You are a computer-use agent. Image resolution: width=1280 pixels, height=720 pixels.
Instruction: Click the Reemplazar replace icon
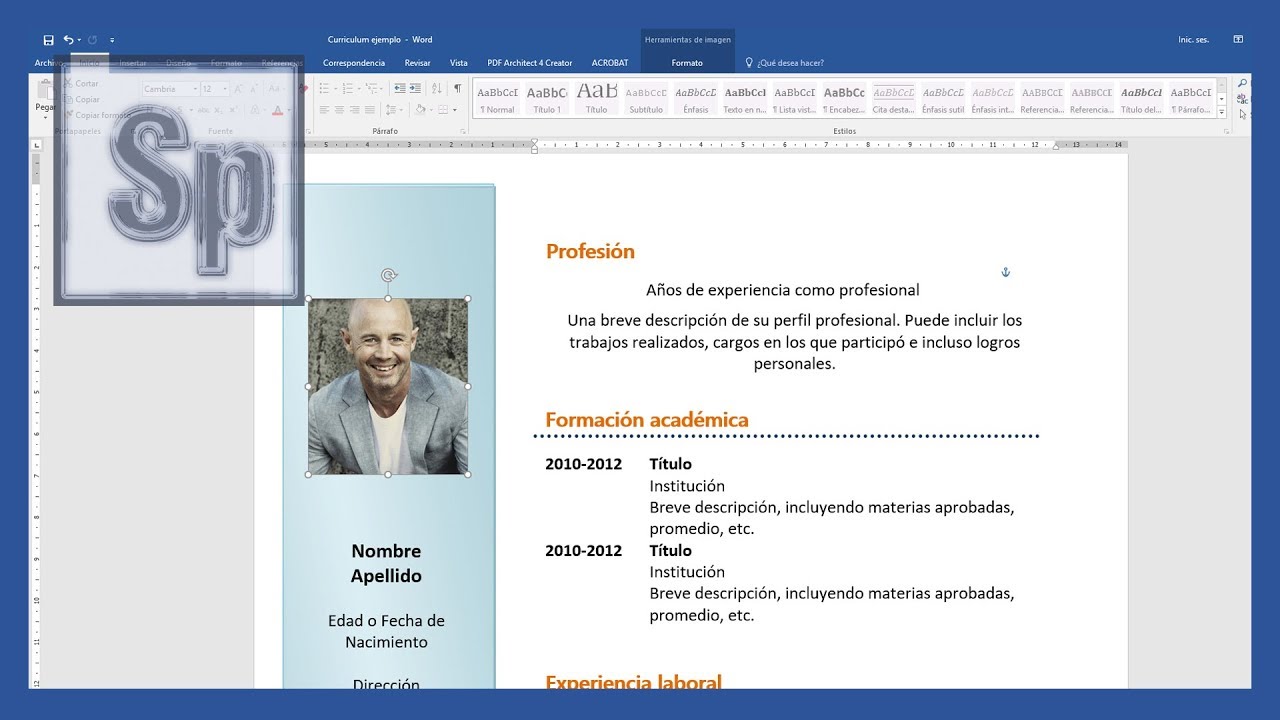[x=1243, y=99]
